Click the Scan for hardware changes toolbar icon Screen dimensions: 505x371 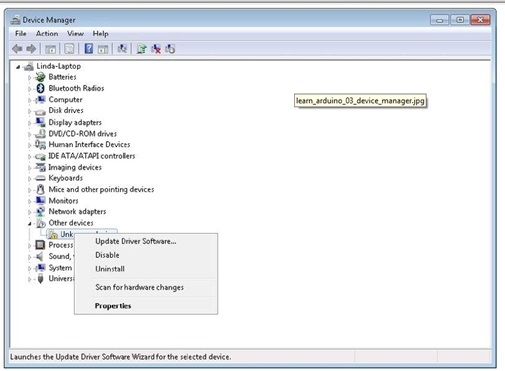coord(122,49)
